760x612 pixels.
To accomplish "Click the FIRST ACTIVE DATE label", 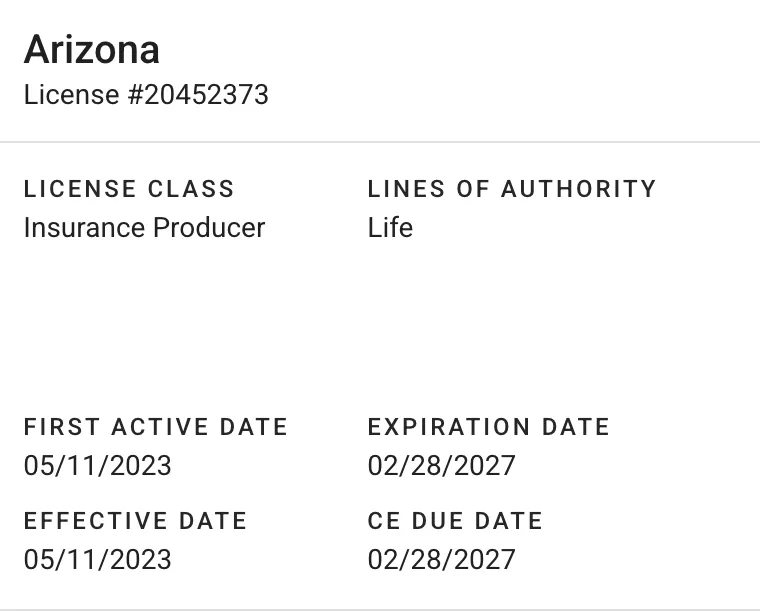I will click(x=156, y=427).
